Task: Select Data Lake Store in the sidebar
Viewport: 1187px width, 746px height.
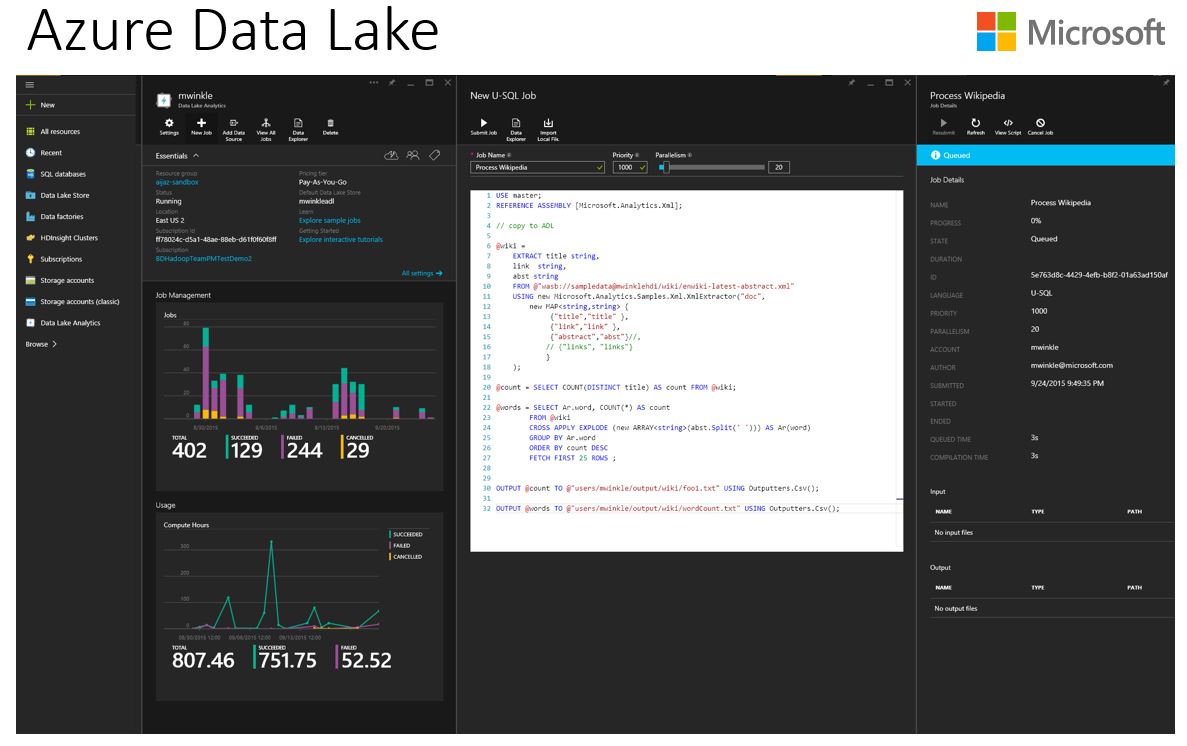Action: (x=58, y=195)
